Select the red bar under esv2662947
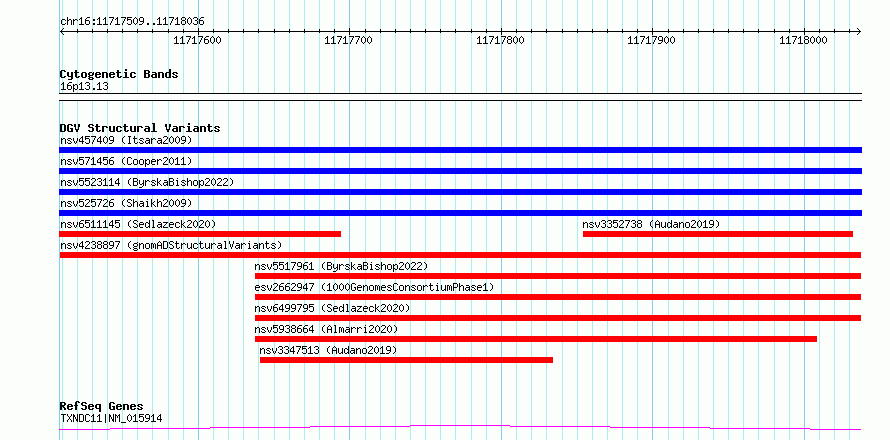 [x=558, y=297]
